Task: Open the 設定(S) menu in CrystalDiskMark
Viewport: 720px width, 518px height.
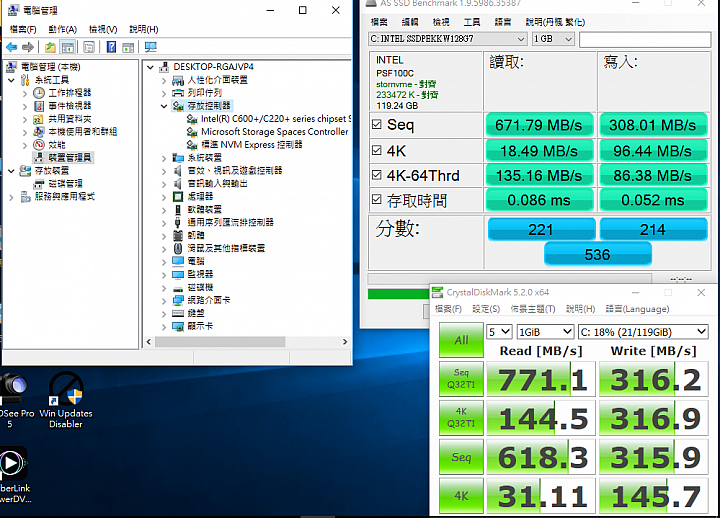Action: [486, 309]
